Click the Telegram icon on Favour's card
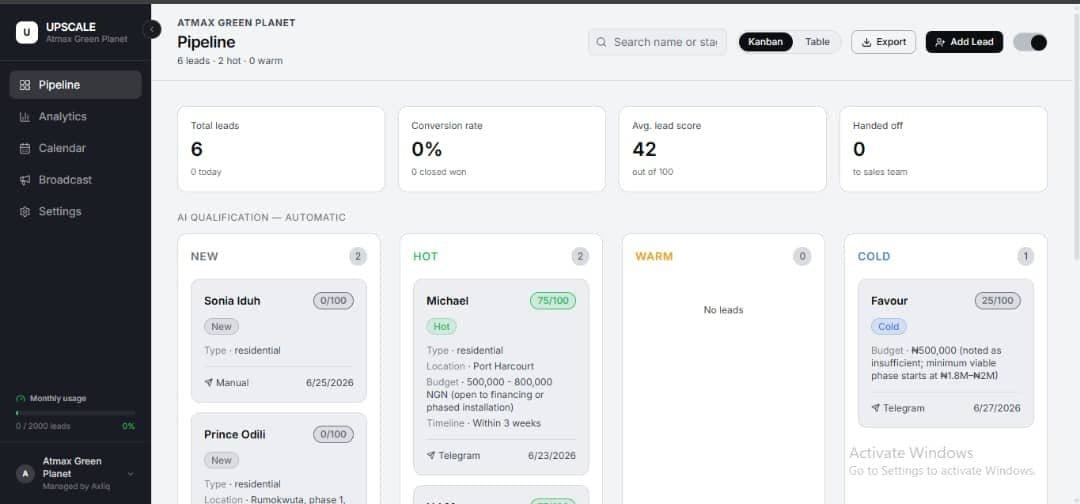 (x=875, y=408)
